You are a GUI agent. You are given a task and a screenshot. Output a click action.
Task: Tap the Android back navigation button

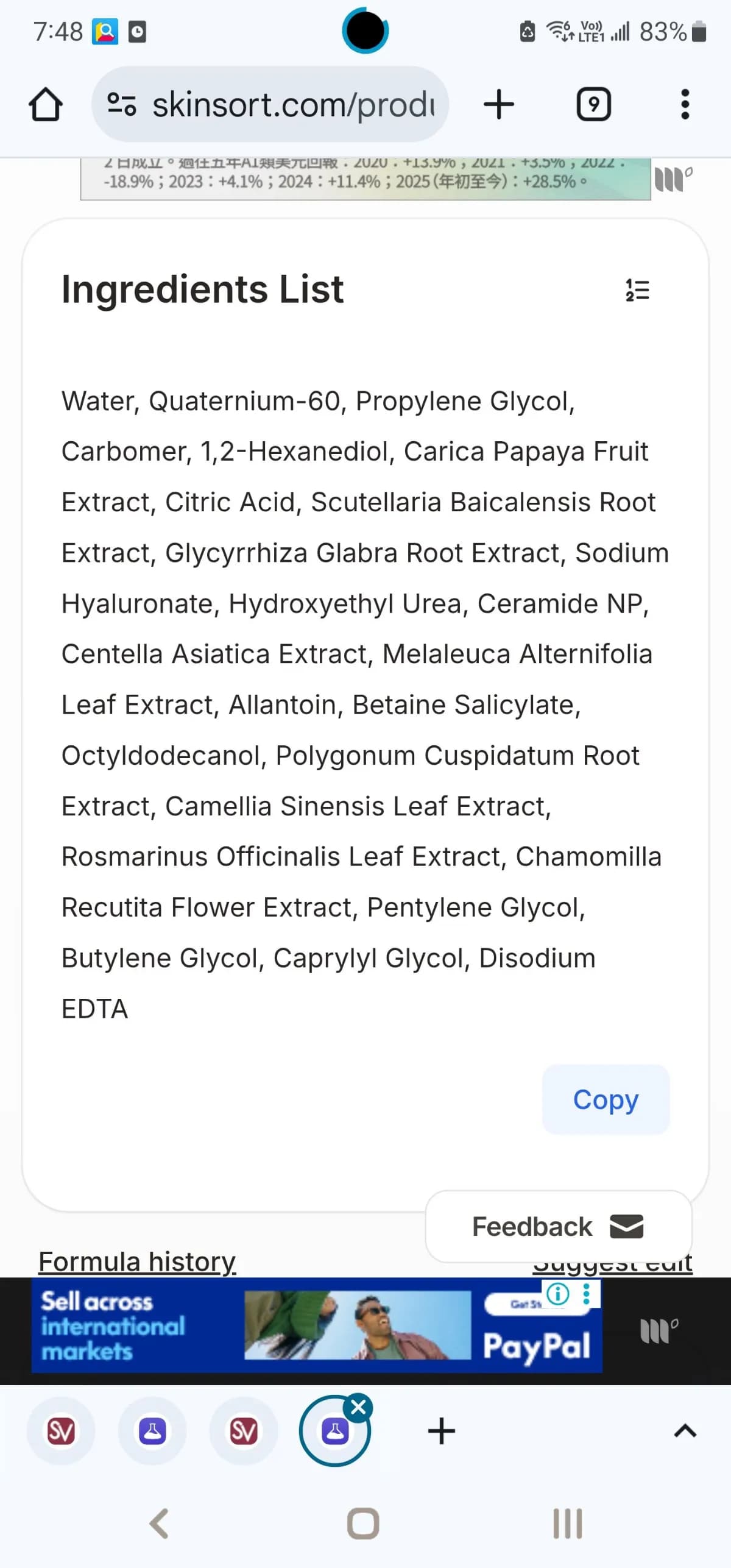pos(160,1524)
